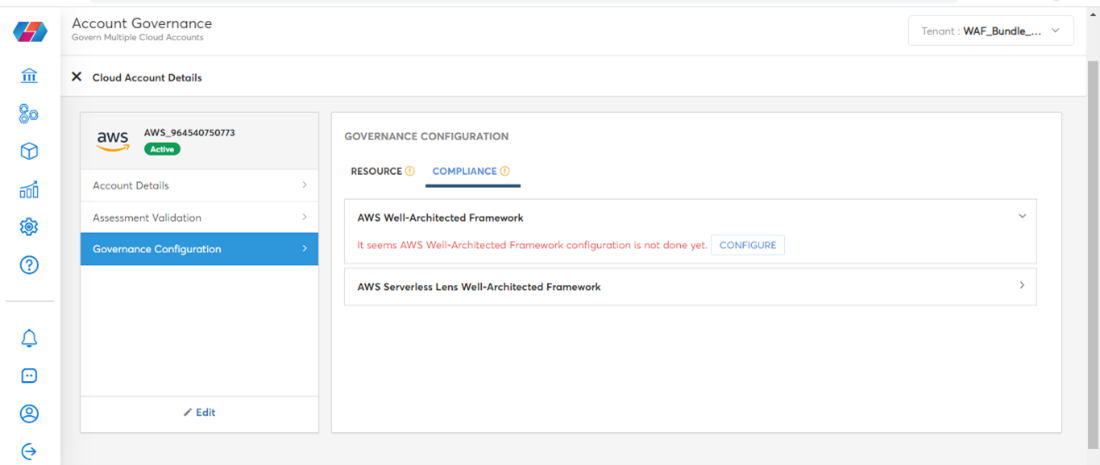Open the gears automation icon in sidebar
The height and width of the screenshot is (465, 1100).
pyautogui.click(x=29, y=114)
